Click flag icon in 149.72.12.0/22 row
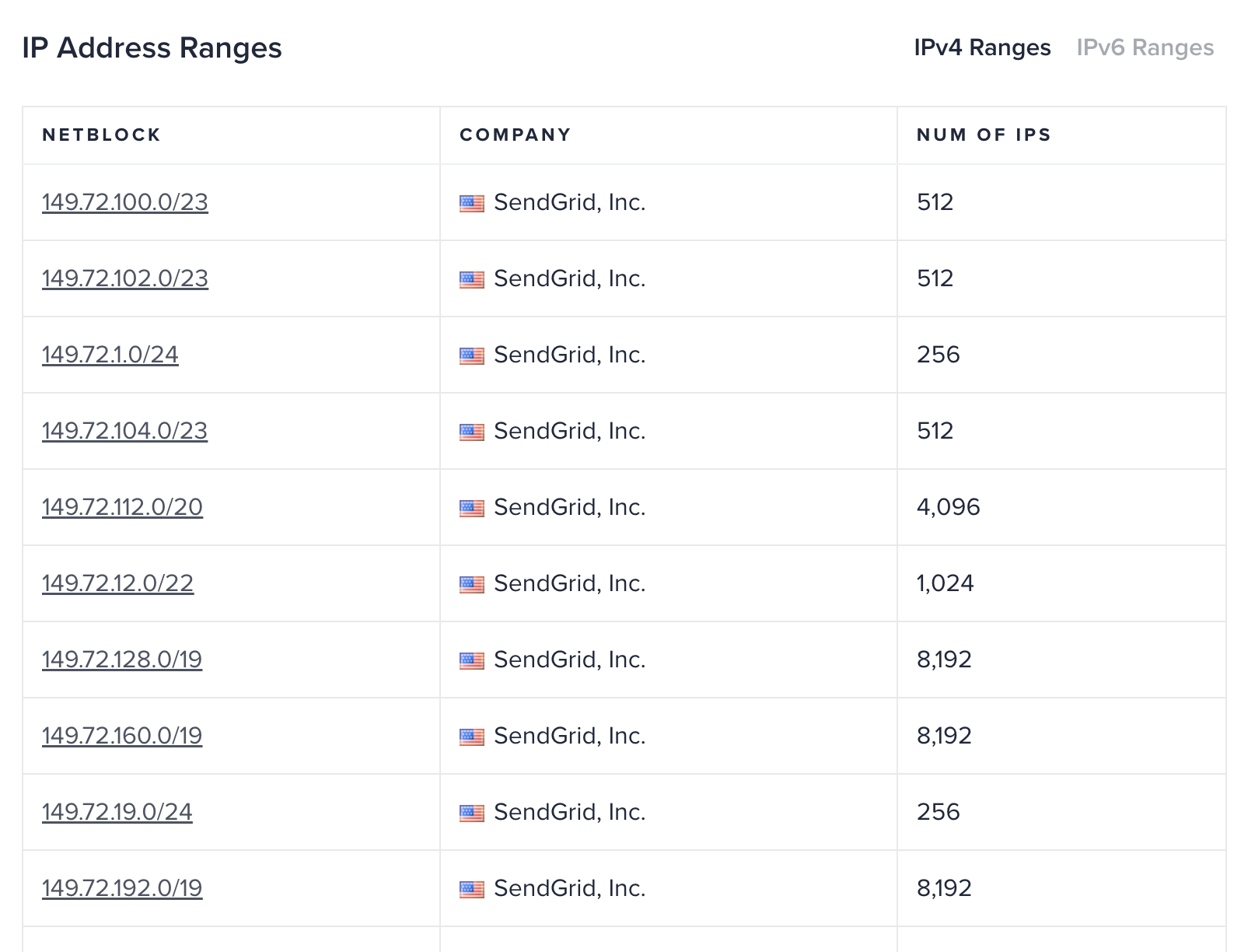Viewport: 1241px width, 952px height. (471, 585)
